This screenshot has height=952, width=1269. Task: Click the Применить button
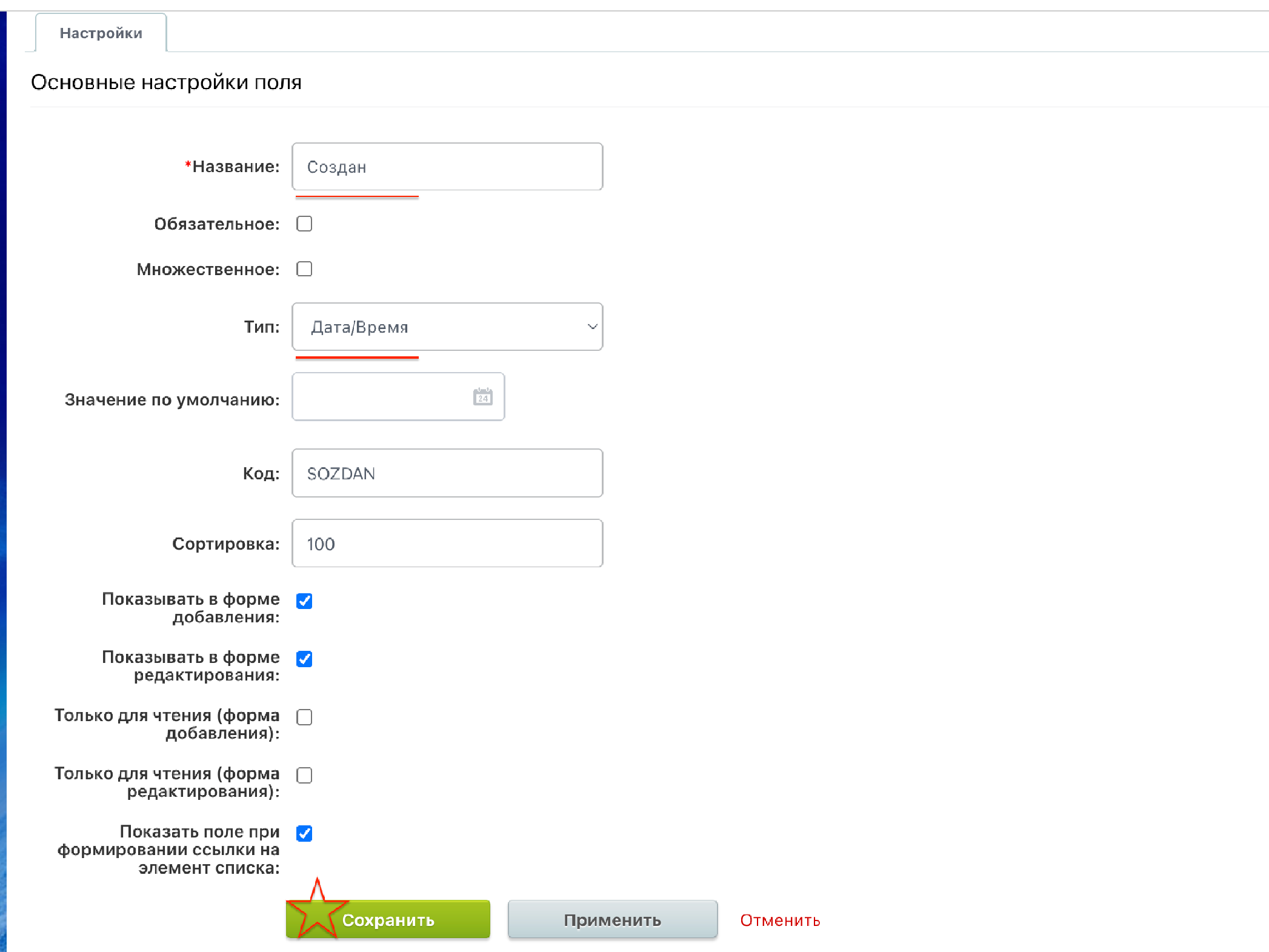612,920
